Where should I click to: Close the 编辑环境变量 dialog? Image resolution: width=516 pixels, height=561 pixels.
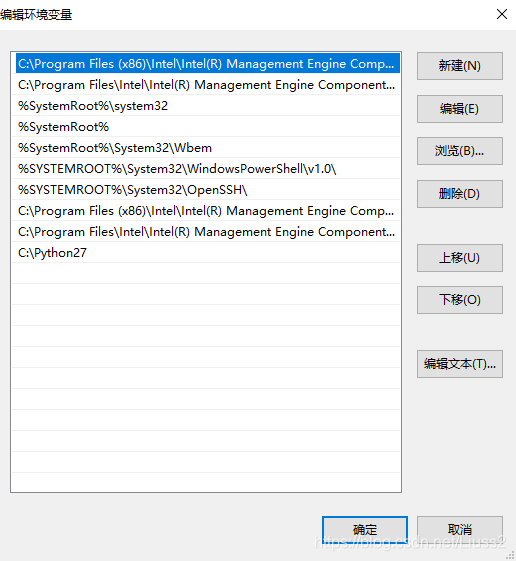pyautogui.click(x=502, y=14)
